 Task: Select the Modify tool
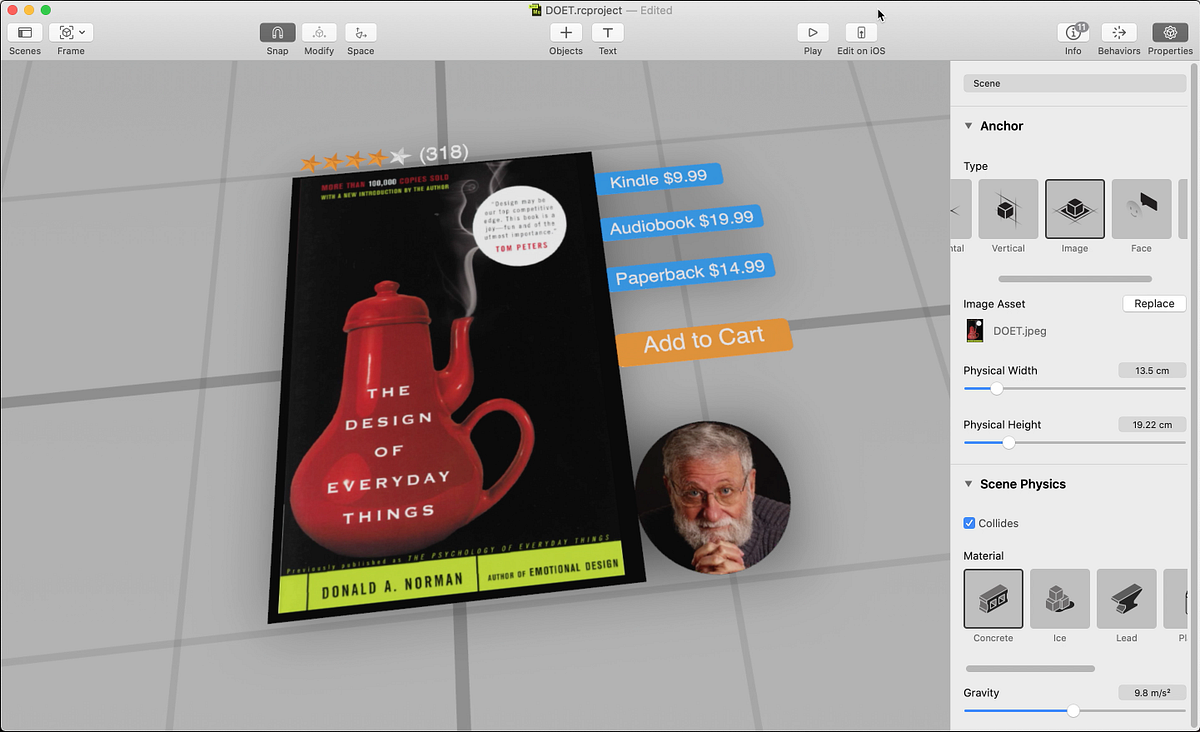pos(319,33)
